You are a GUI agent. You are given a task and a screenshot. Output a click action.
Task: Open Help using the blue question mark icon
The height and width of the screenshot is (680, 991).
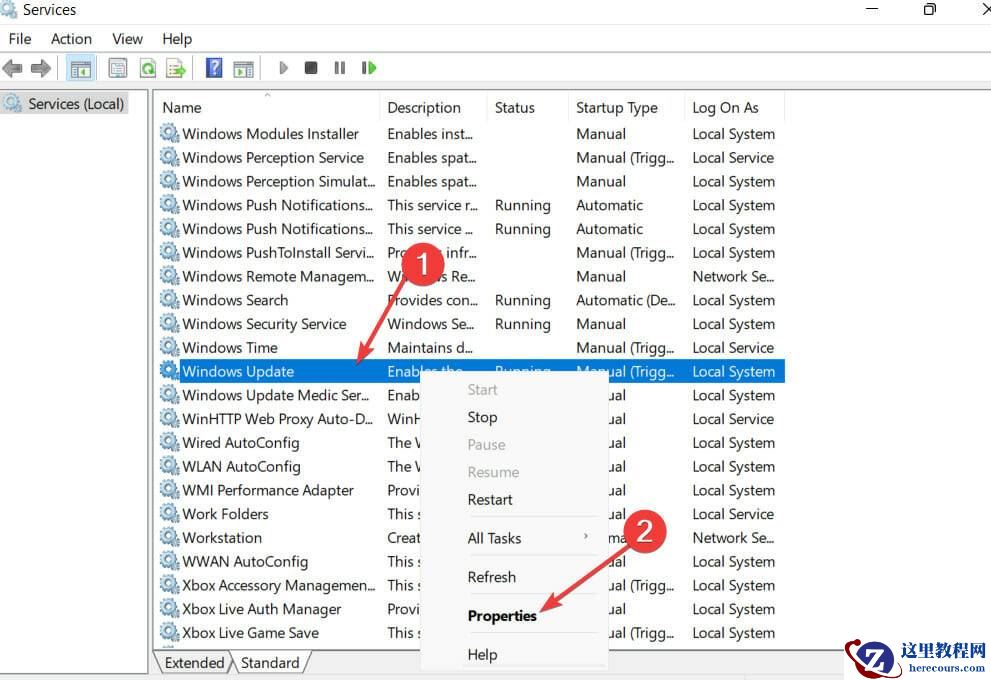(x=213, y=67)
